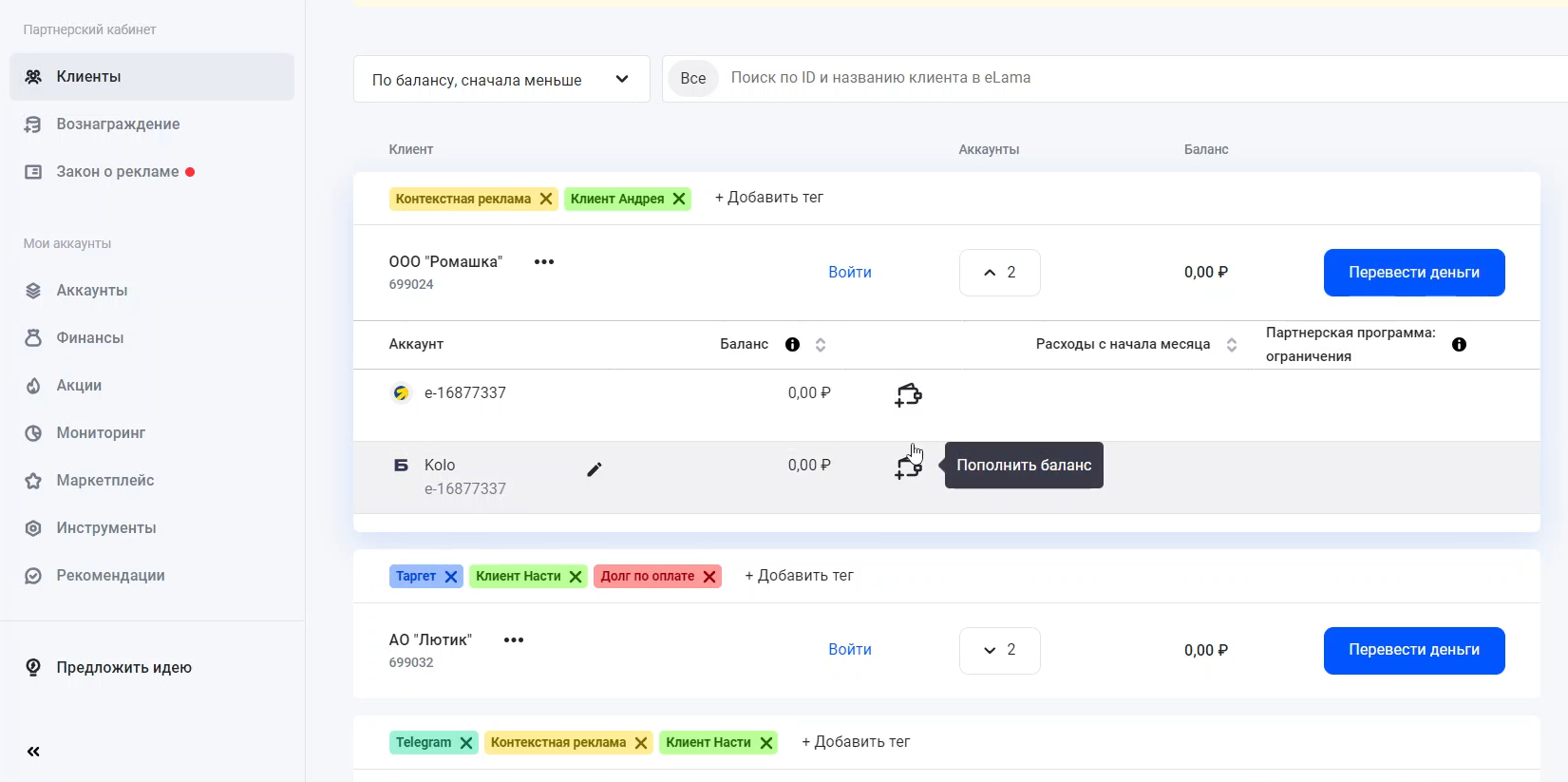Collapse accounts list for ООО "Ромашка"
Viewport: 1568px width, 782px height.
[999, 273]
